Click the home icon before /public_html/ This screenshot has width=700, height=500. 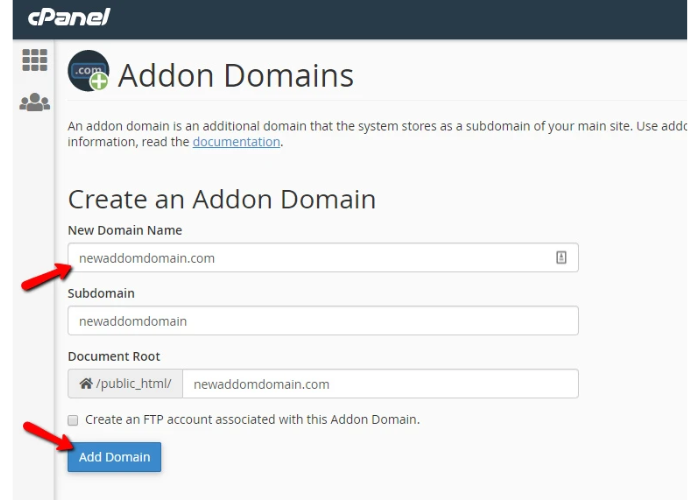click(x=86, y=383)
